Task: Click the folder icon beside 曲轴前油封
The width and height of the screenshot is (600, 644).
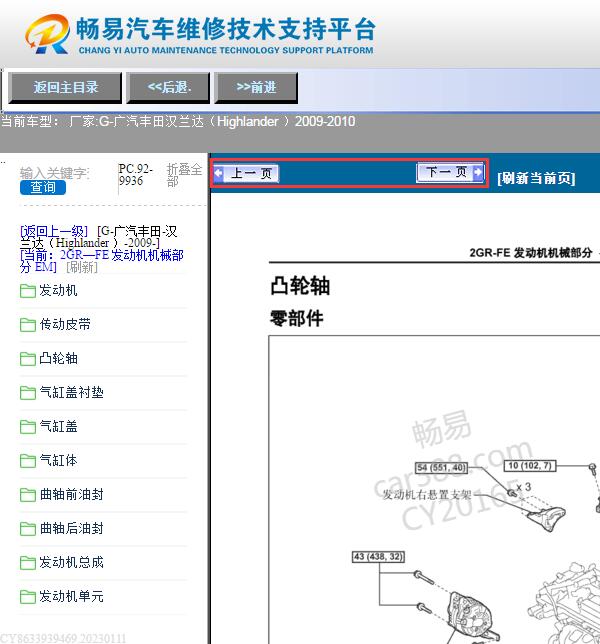Action: (28, 495)
